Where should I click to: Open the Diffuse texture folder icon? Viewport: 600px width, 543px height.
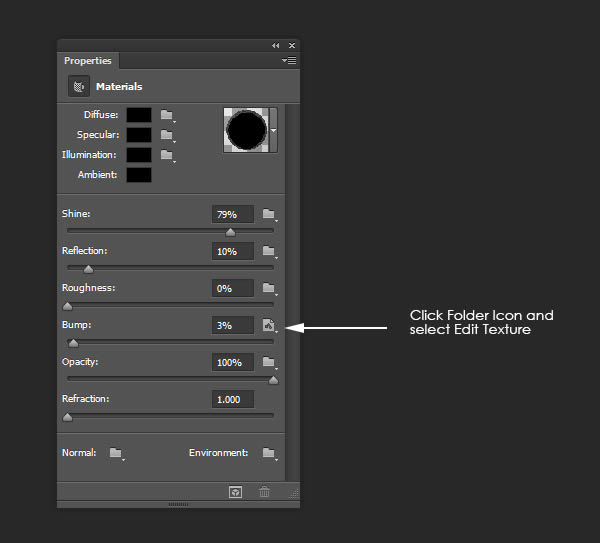point(167,115)
